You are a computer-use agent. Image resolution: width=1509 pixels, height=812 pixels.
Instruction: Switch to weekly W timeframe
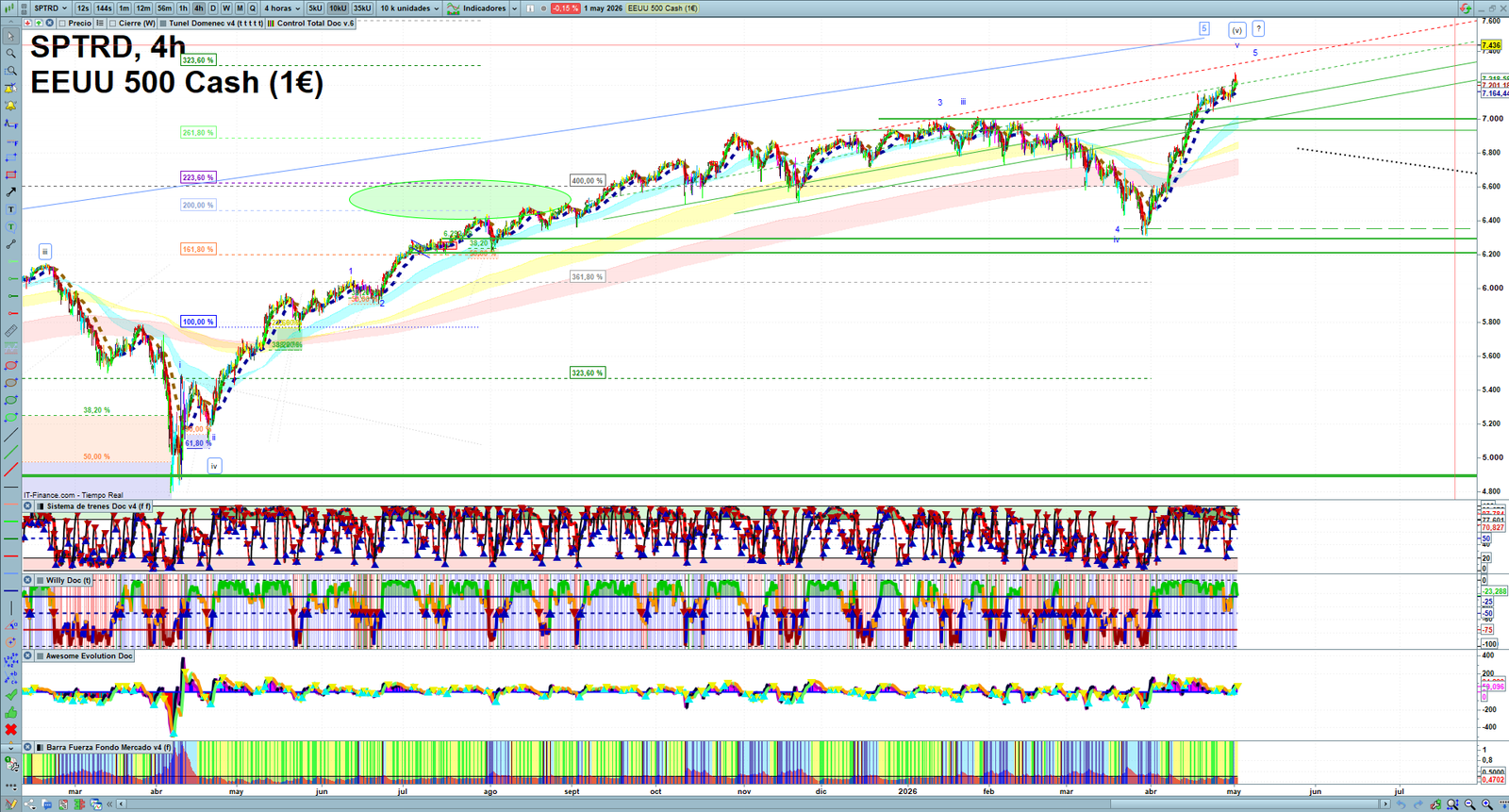click(x=226, y=8)
